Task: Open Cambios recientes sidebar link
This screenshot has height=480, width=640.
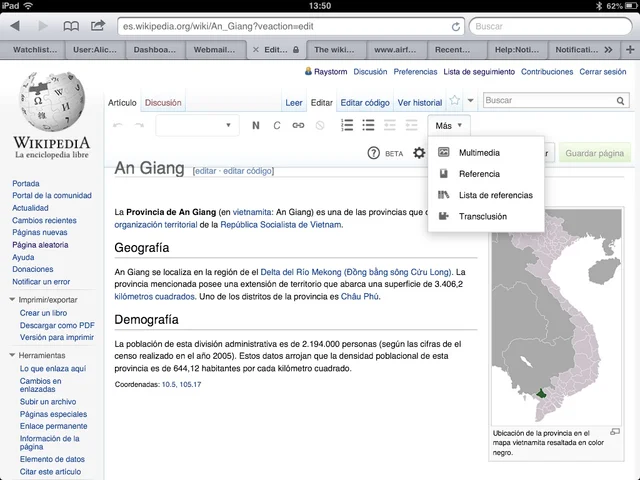Action: pos(44,220)
